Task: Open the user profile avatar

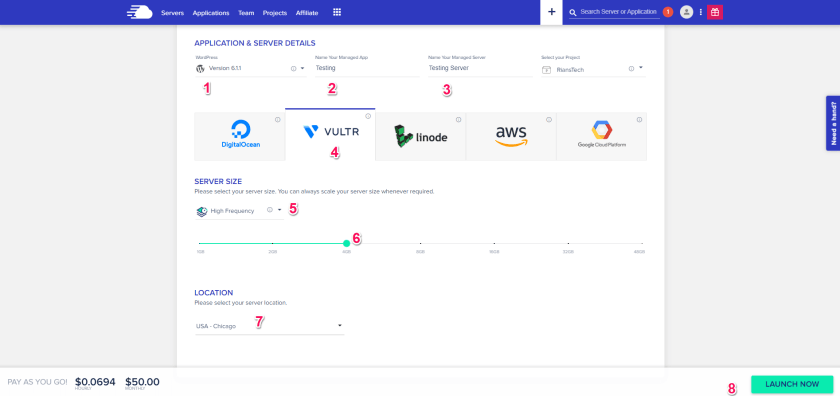Action: [x=686, y=12]
